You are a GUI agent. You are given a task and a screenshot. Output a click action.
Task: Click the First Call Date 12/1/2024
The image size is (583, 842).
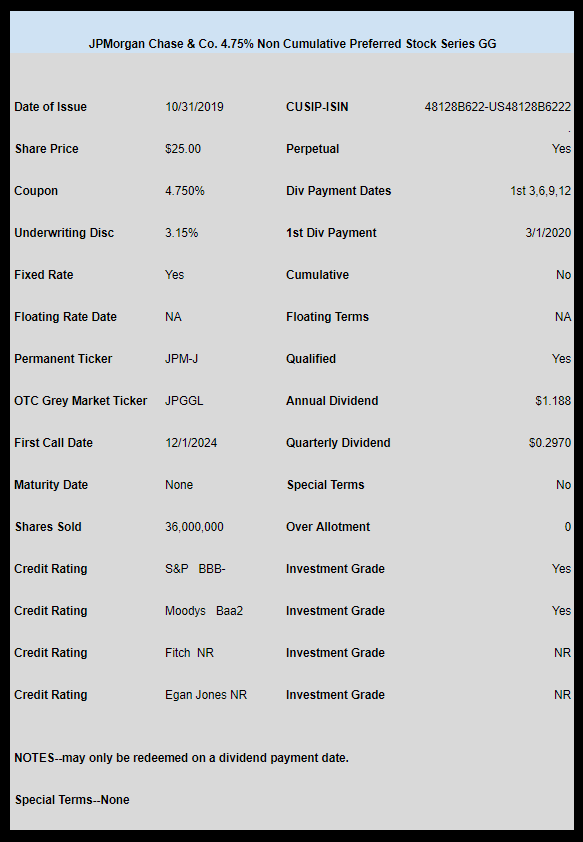point(191,442)
